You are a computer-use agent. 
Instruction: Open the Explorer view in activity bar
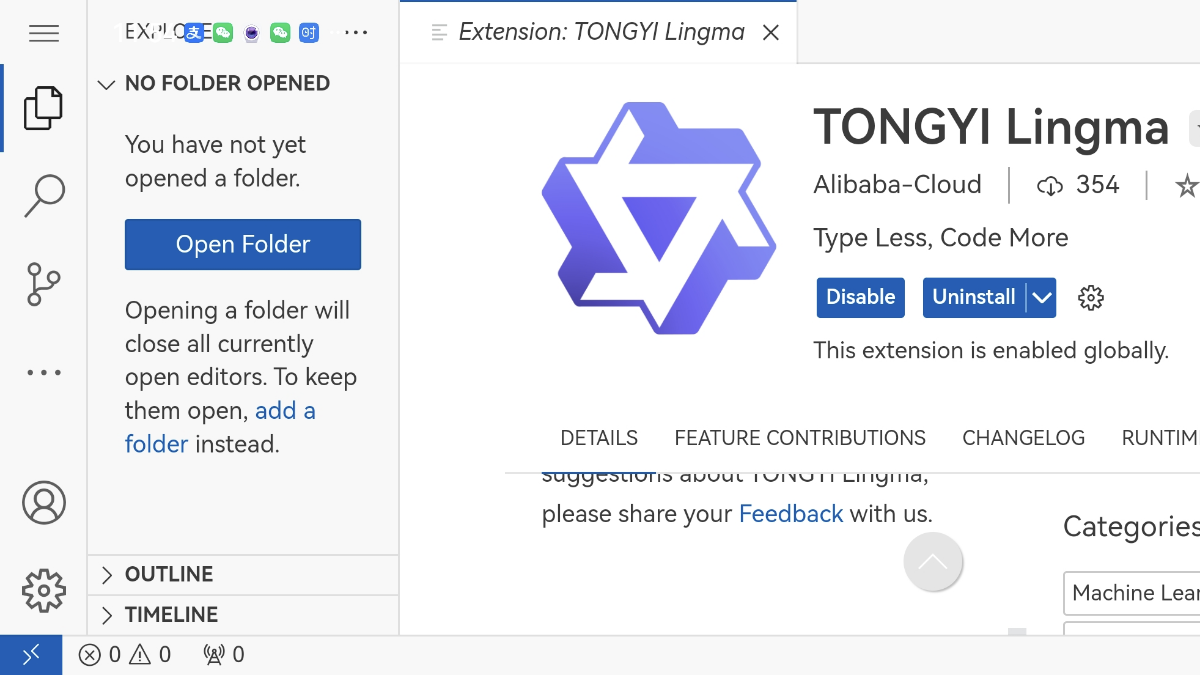point(44,108)
